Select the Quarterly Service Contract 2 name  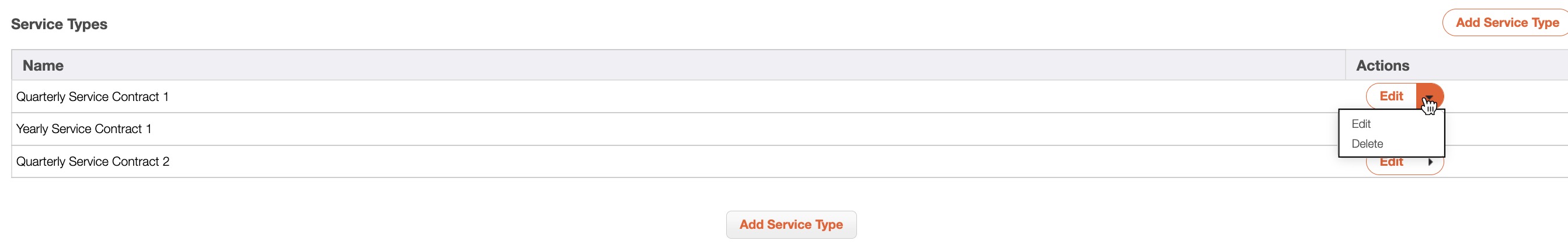tap(93, 162)
